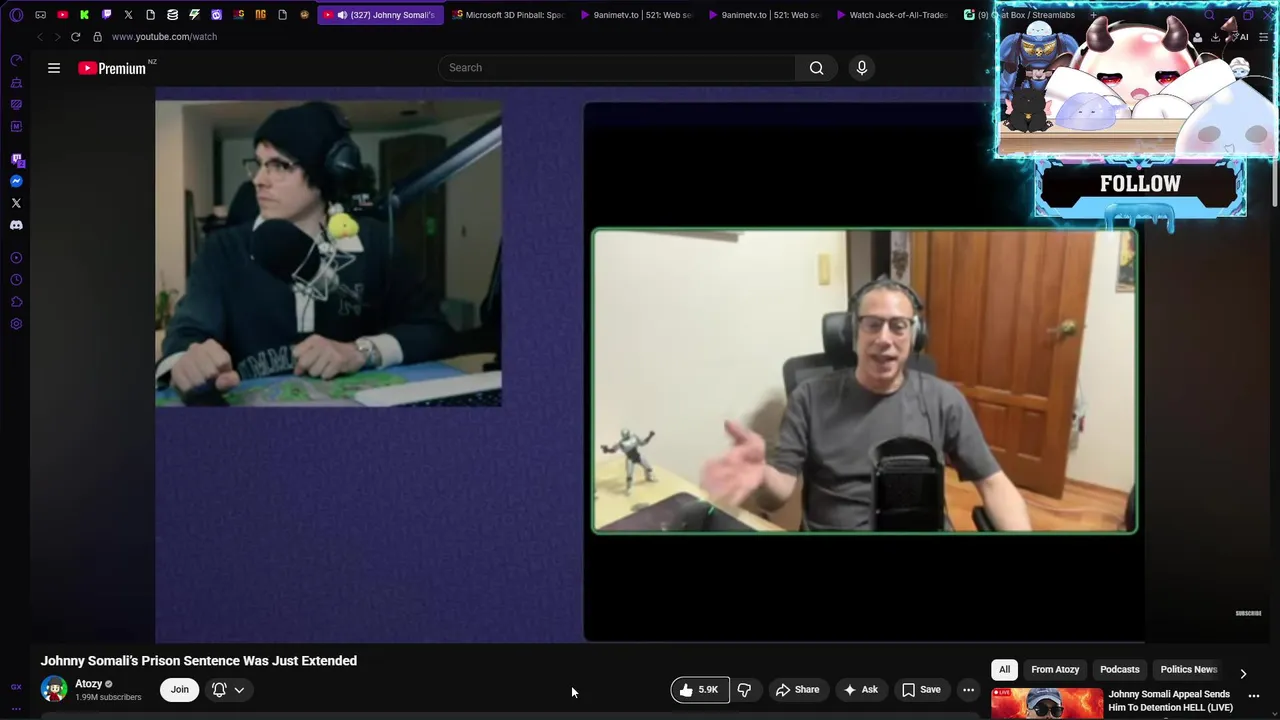This screenshot has width=1280, height=720.
Task: Go back in browser history
Action: 39,37
